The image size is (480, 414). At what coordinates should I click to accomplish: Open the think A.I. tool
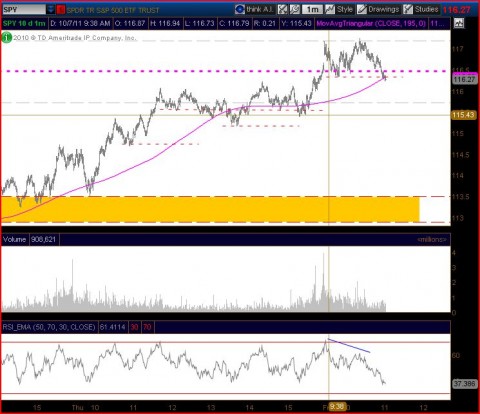pos(254,9)
